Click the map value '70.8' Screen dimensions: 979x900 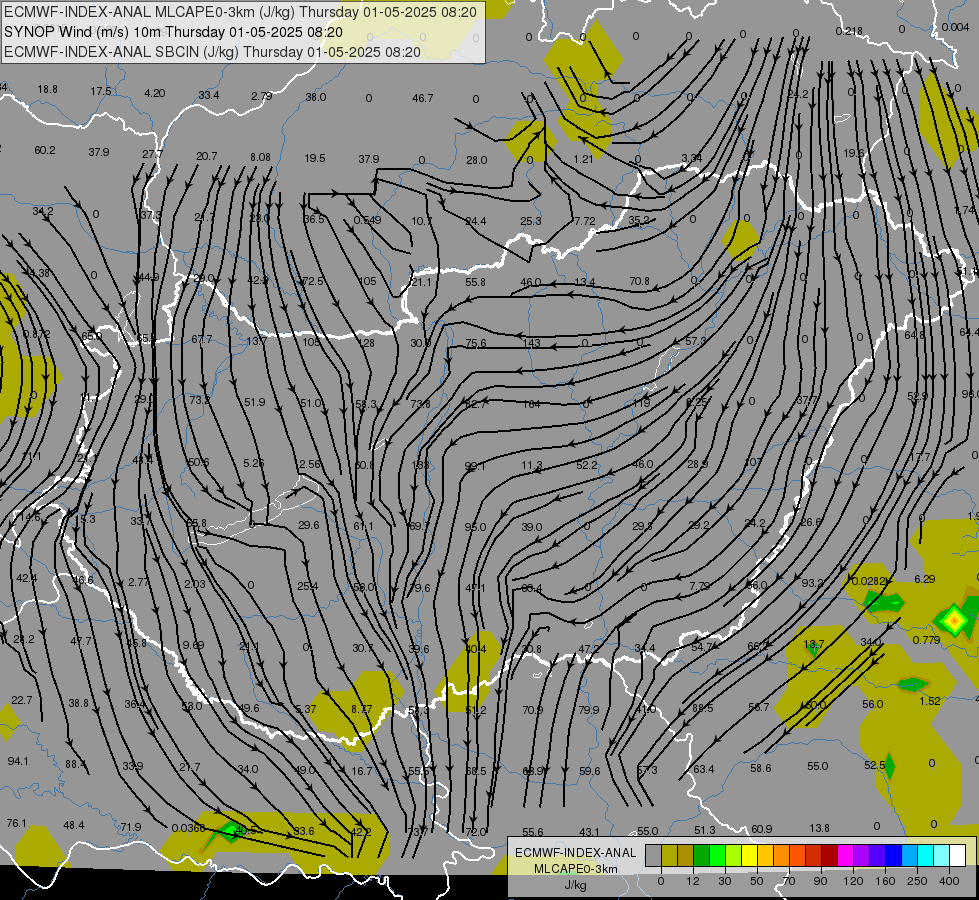639,281
